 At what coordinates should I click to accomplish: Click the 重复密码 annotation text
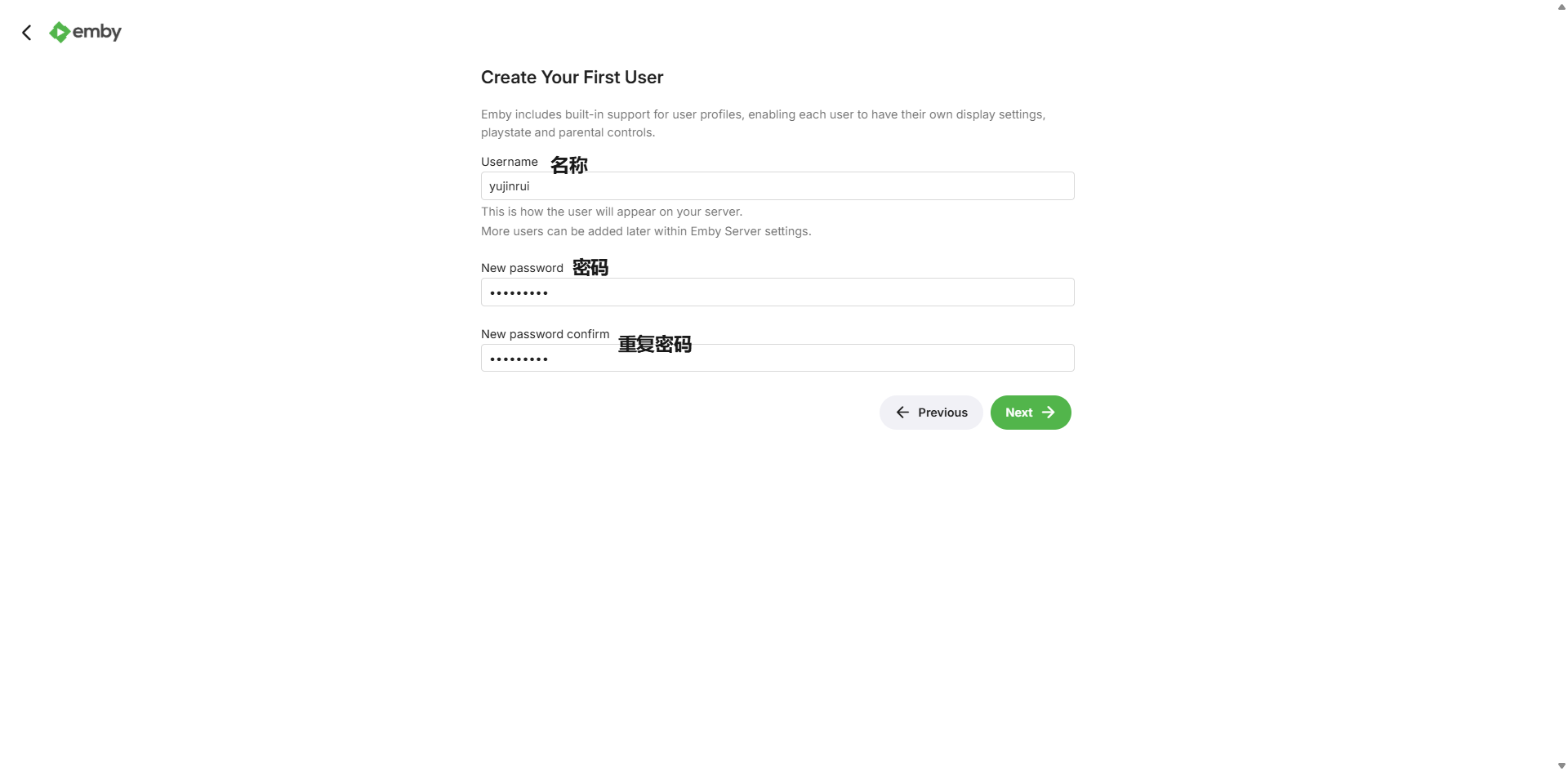(655, 345)
